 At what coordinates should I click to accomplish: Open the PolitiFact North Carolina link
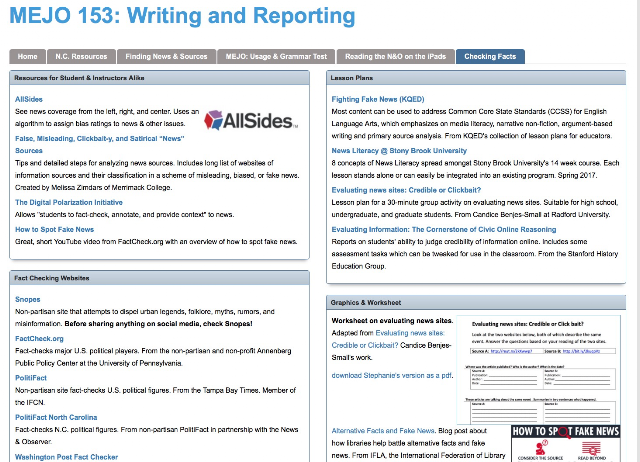56,417
